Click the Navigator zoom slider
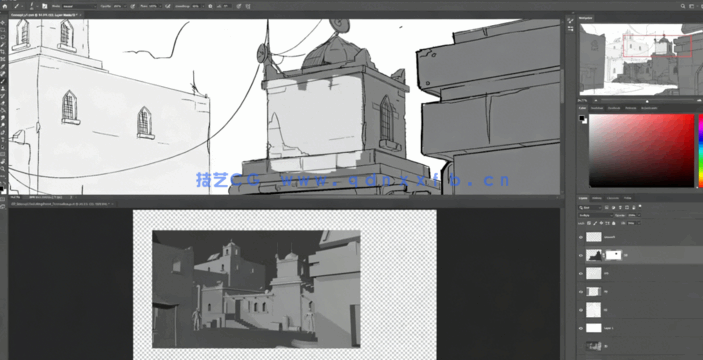The width and height of the screenshot is (703, 360). [646, 100]
